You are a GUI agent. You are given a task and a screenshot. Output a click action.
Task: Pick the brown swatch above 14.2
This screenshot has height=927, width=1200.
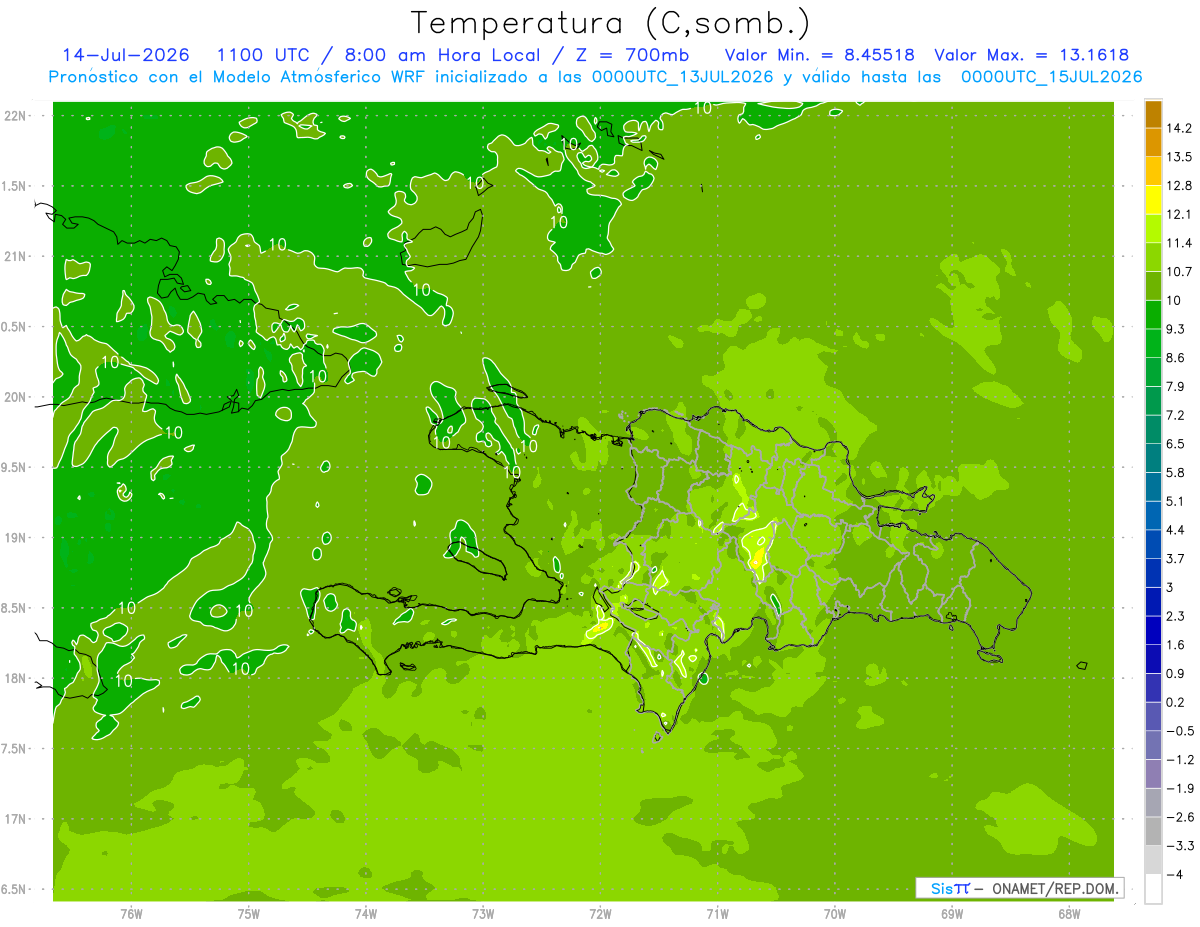coord(1153,113)
